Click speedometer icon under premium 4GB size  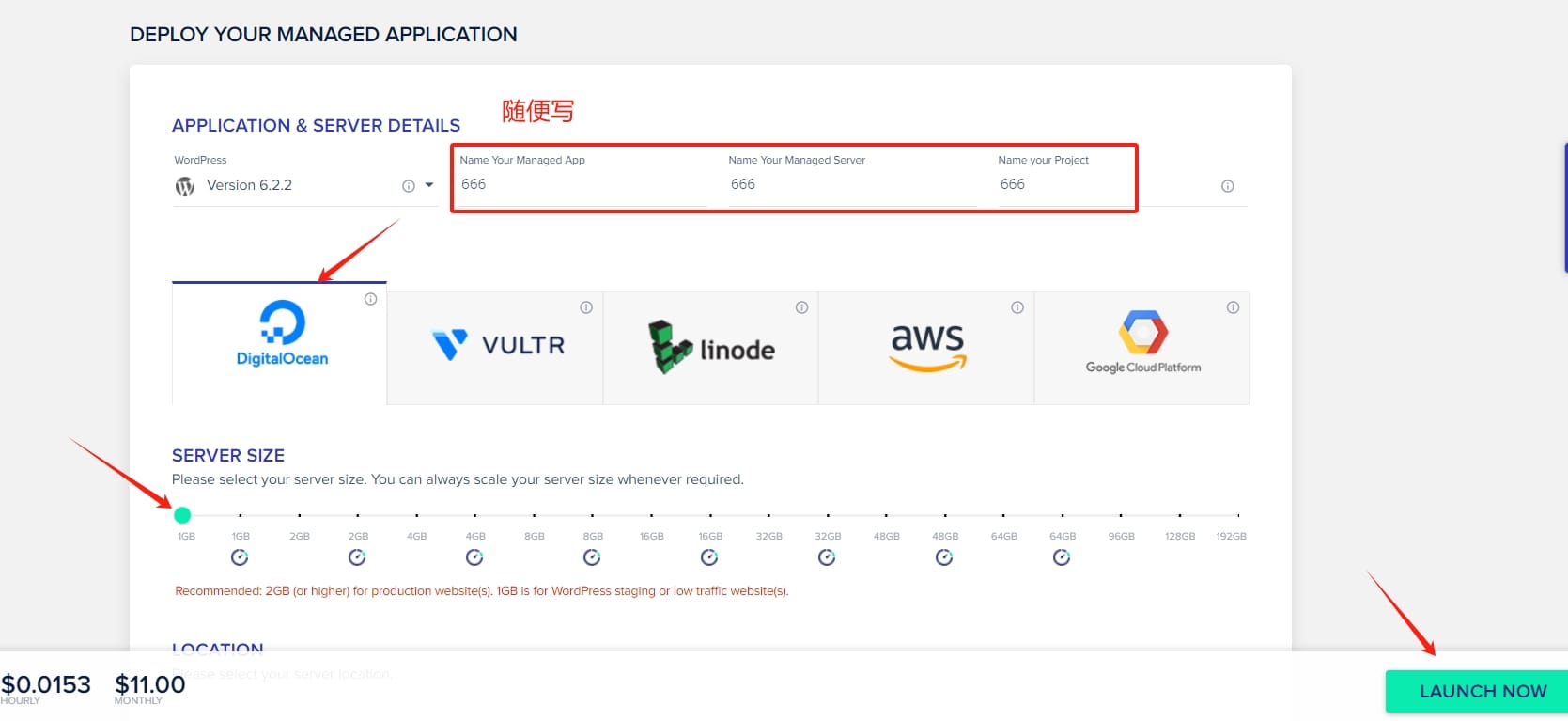[474, 557]
